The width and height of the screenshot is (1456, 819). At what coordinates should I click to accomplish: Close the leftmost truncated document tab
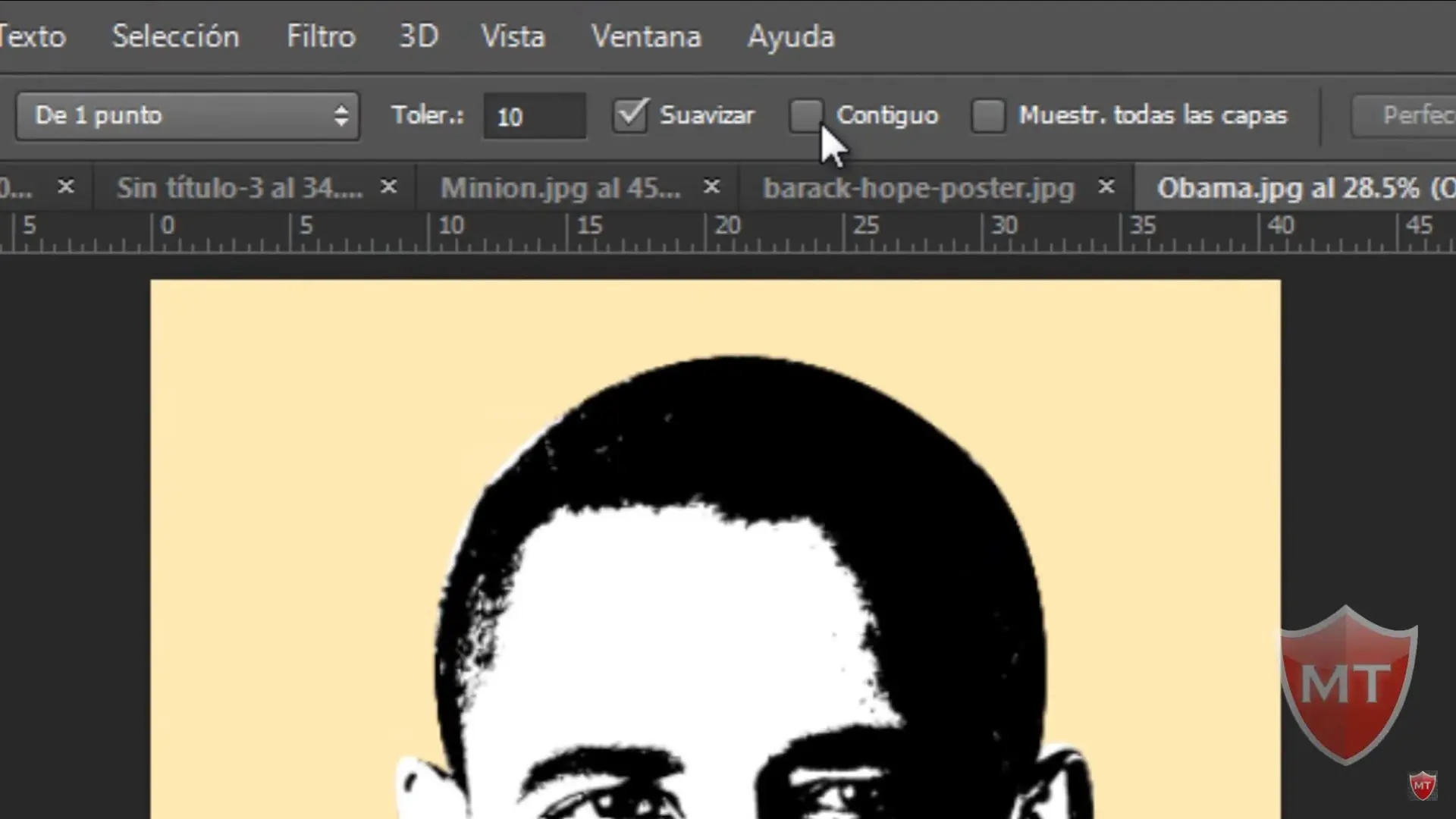pyautogui.click(x=66, y=187)
